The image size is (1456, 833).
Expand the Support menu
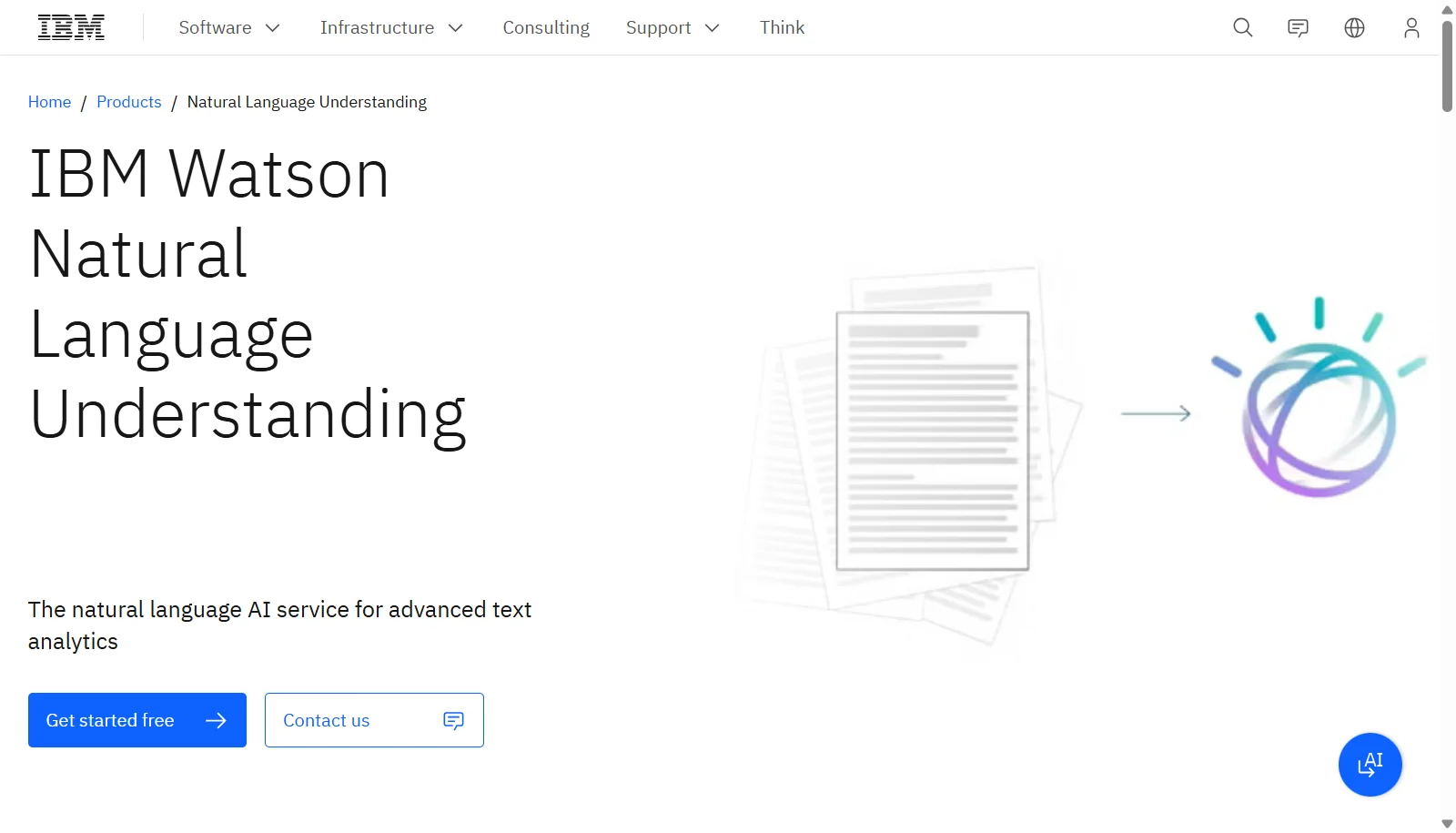click(x=672, y=27)
